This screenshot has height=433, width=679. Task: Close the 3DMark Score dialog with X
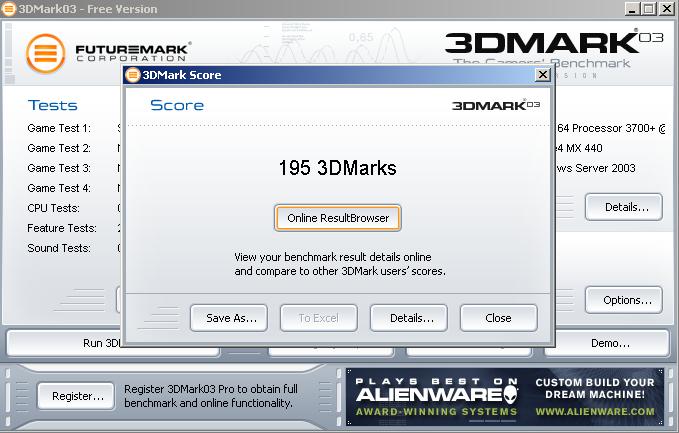coord(543,75)
